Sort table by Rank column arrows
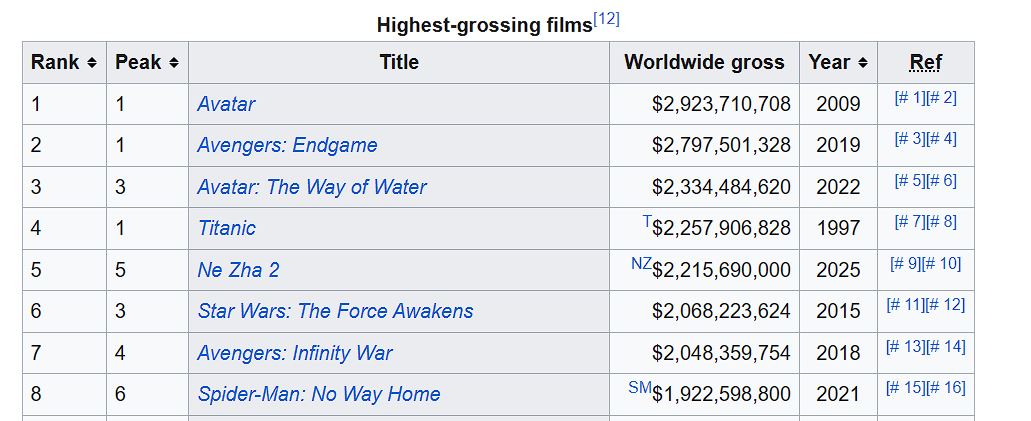This screenshot has width=1031, height=421. coord(92,63)
